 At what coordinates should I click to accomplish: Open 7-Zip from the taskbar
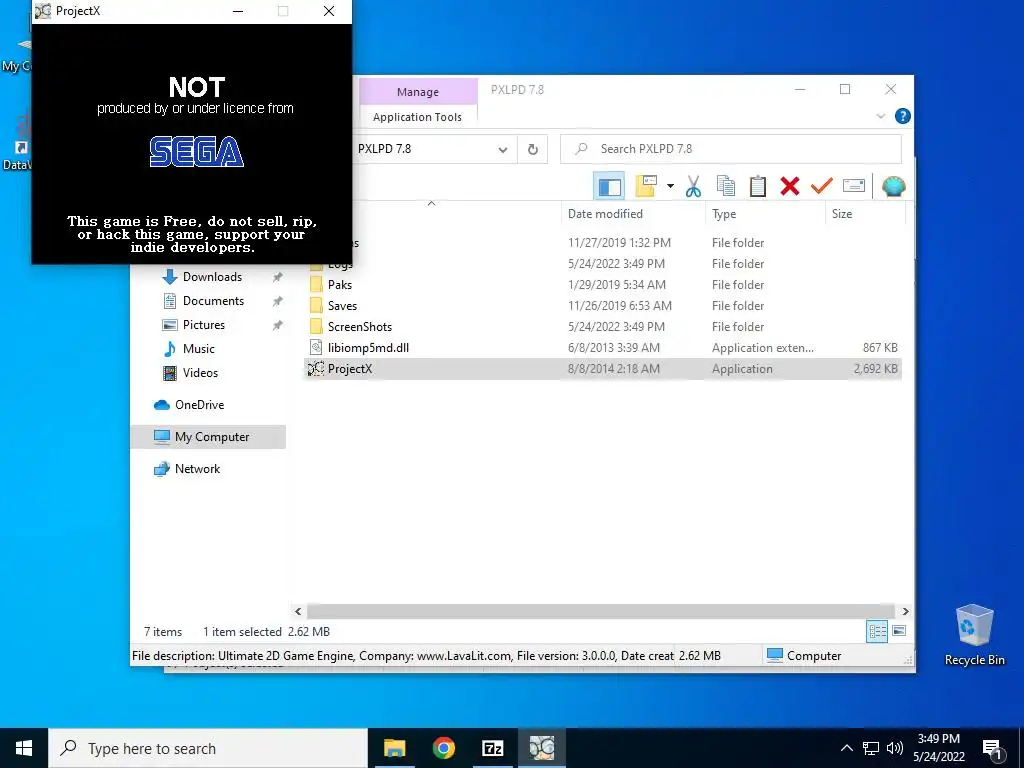click(x=492, y=748)
